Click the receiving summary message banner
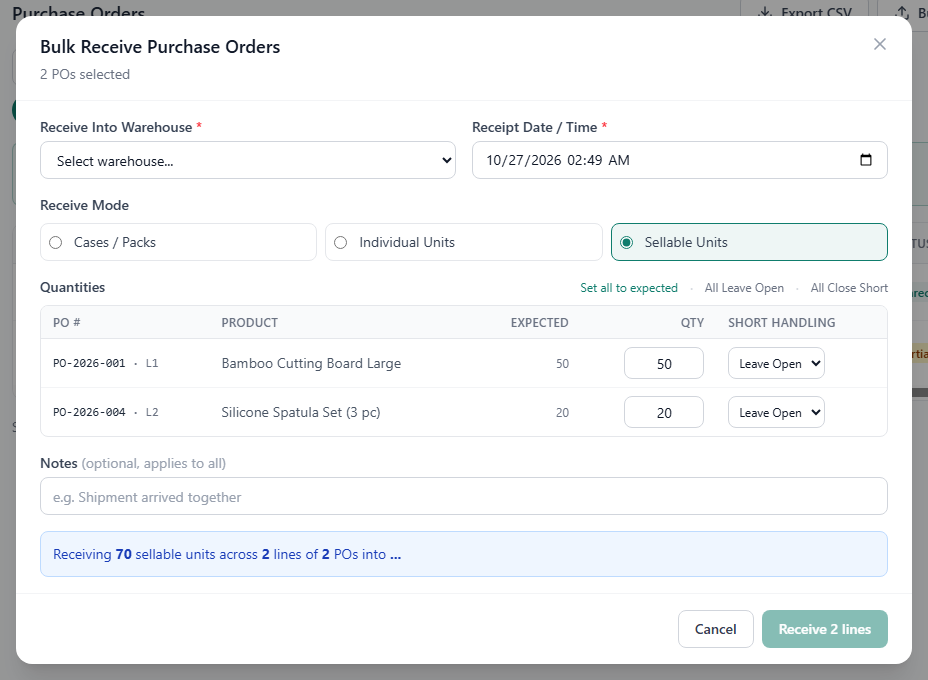Image resolution: width=928 pixels, height=680 pixels. 463,554
